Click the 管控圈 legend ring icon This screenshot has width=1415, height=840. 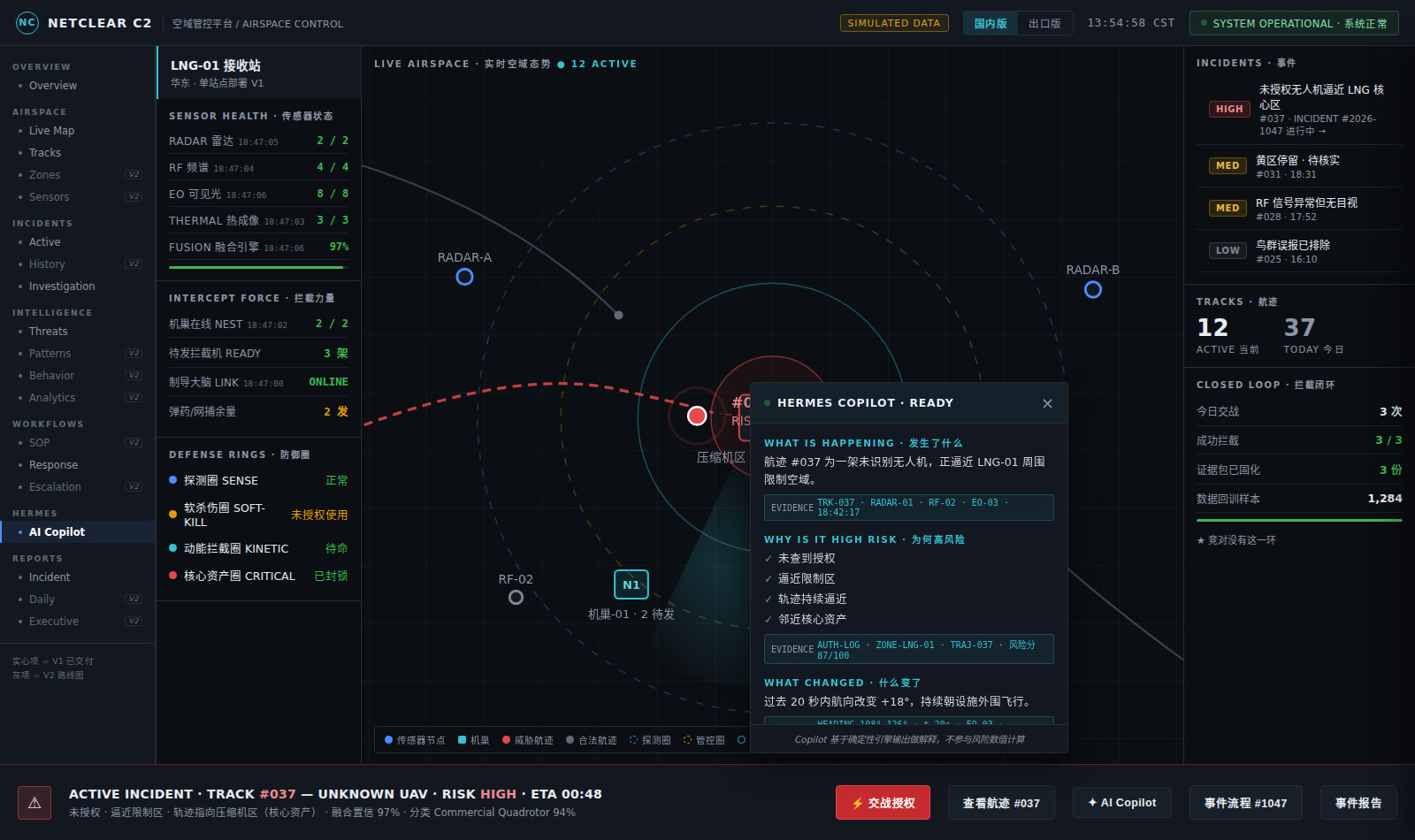[x=687, y=740]
